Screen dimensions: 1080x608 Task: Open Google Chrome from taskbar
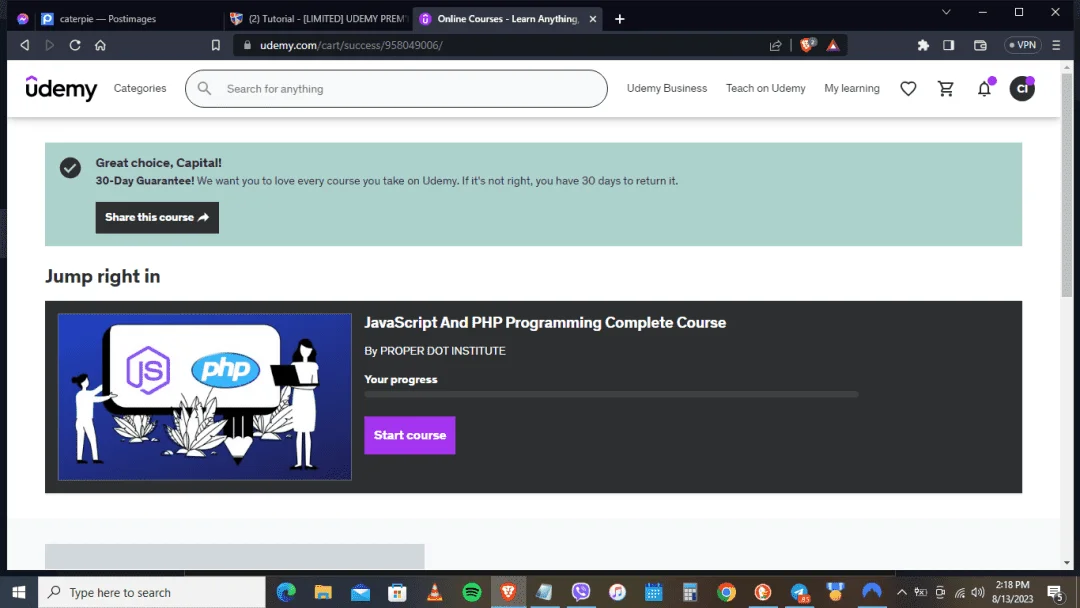point(726,592)
